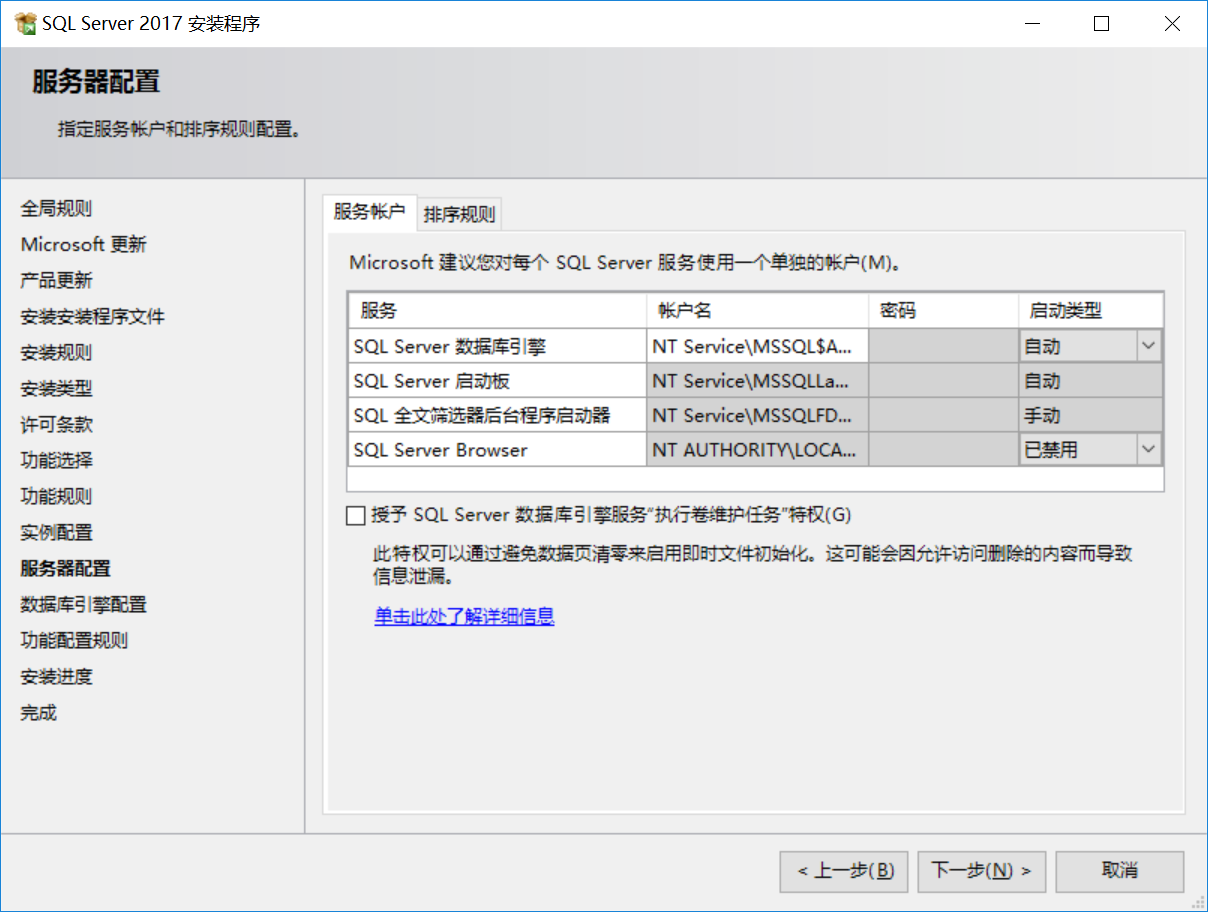Cancel setup with the 取消 button
Image resolution: width=1208 pixels, height=912 pixels.
coord(1120,871)
